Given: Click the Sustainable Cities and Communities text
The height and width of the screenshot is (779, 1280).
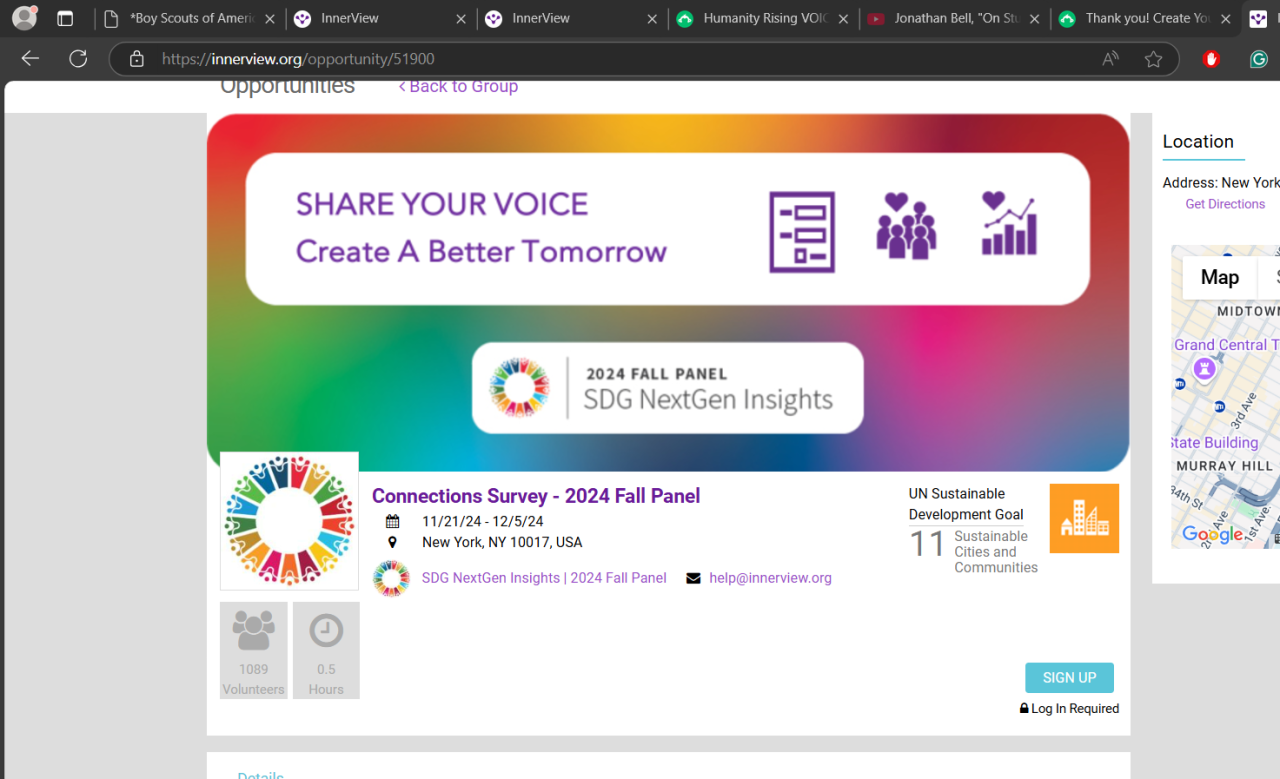Looking at the screenshot, I should tap(996, 552).
